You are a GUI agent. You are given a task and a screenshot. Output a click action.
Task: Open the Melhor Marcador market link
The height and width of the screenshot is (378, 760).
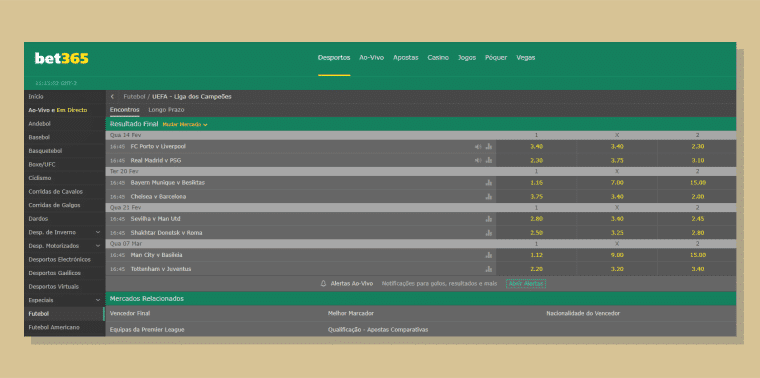coord(351,314)
